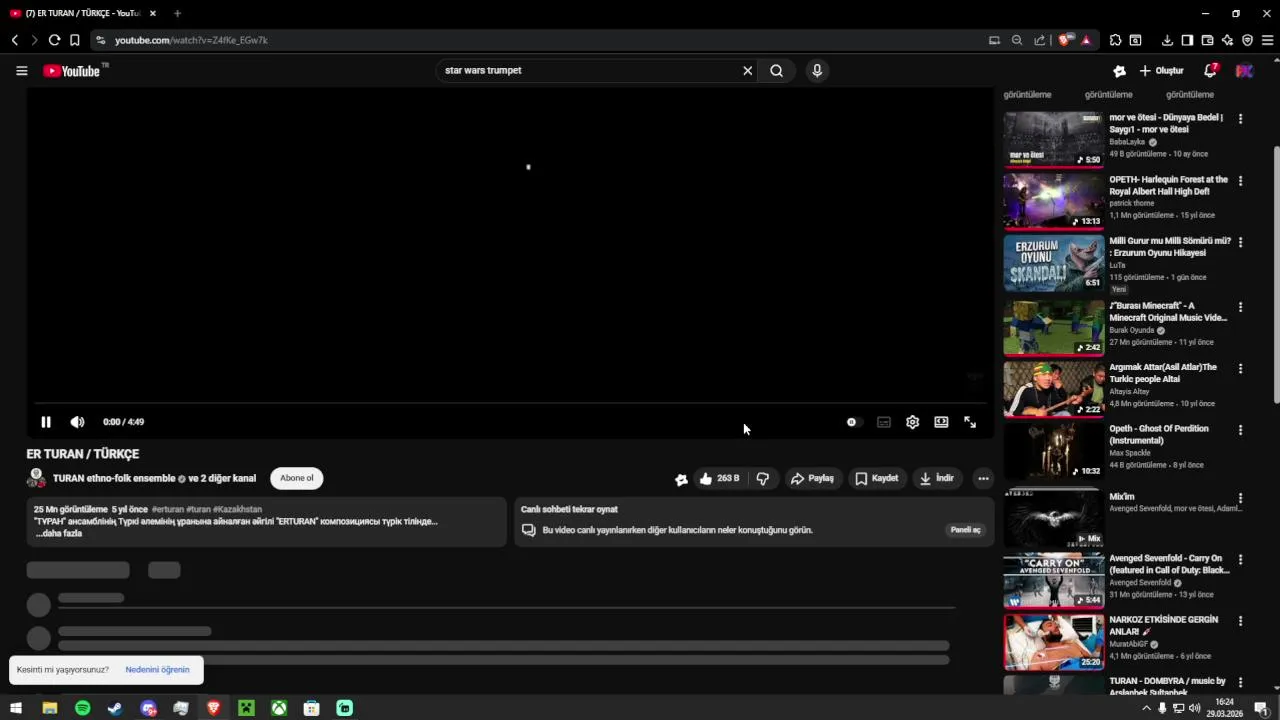Open Spotify from the taskbar
Image resolution: width=1280 pixels, height=720 pixels.
tap(82, 708)
